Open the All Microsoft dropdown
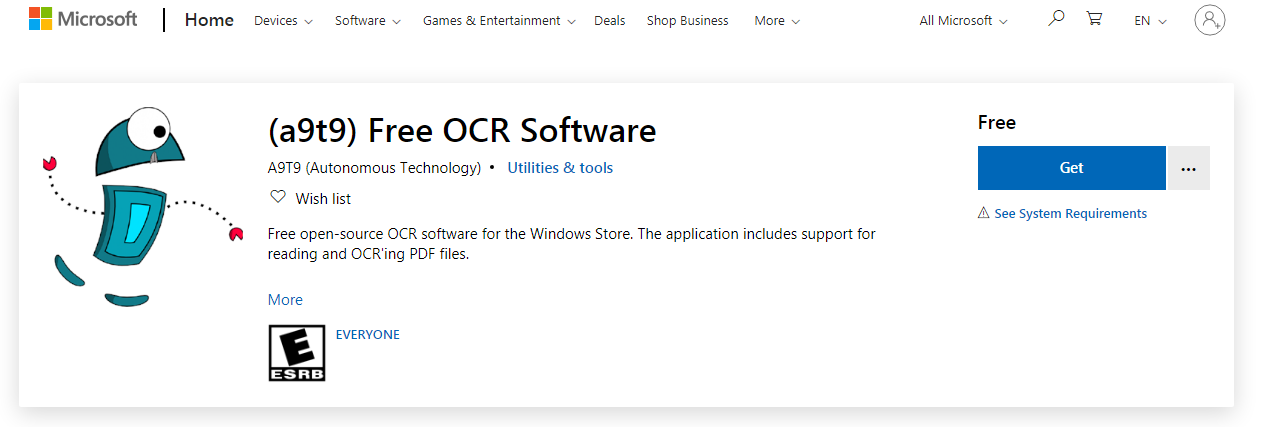The image size is (1265, 427). click(x=963, y=21)
